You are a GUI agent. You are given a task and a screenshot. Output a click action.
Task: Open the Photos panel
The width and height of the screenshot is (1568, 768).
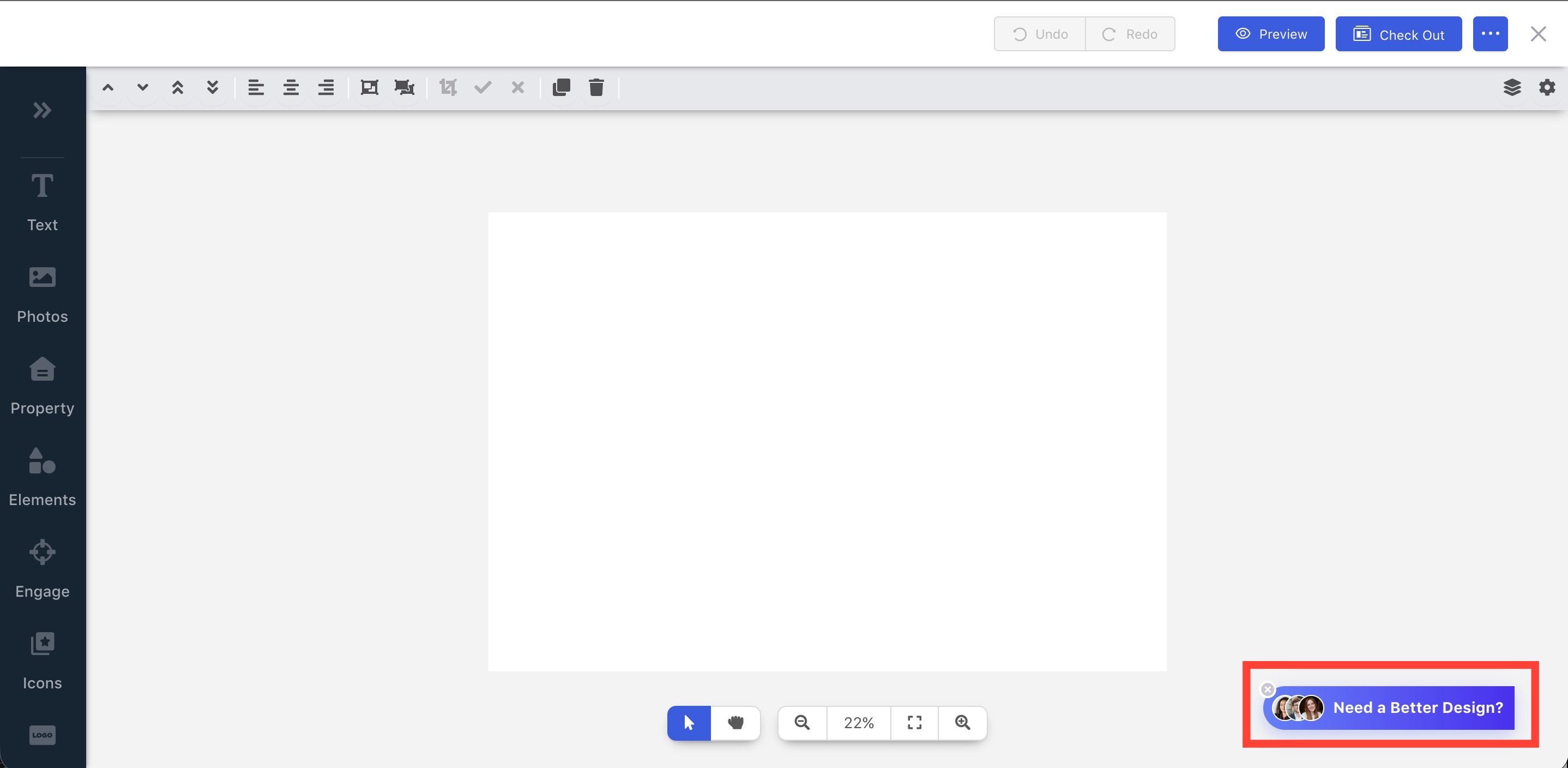42,295
